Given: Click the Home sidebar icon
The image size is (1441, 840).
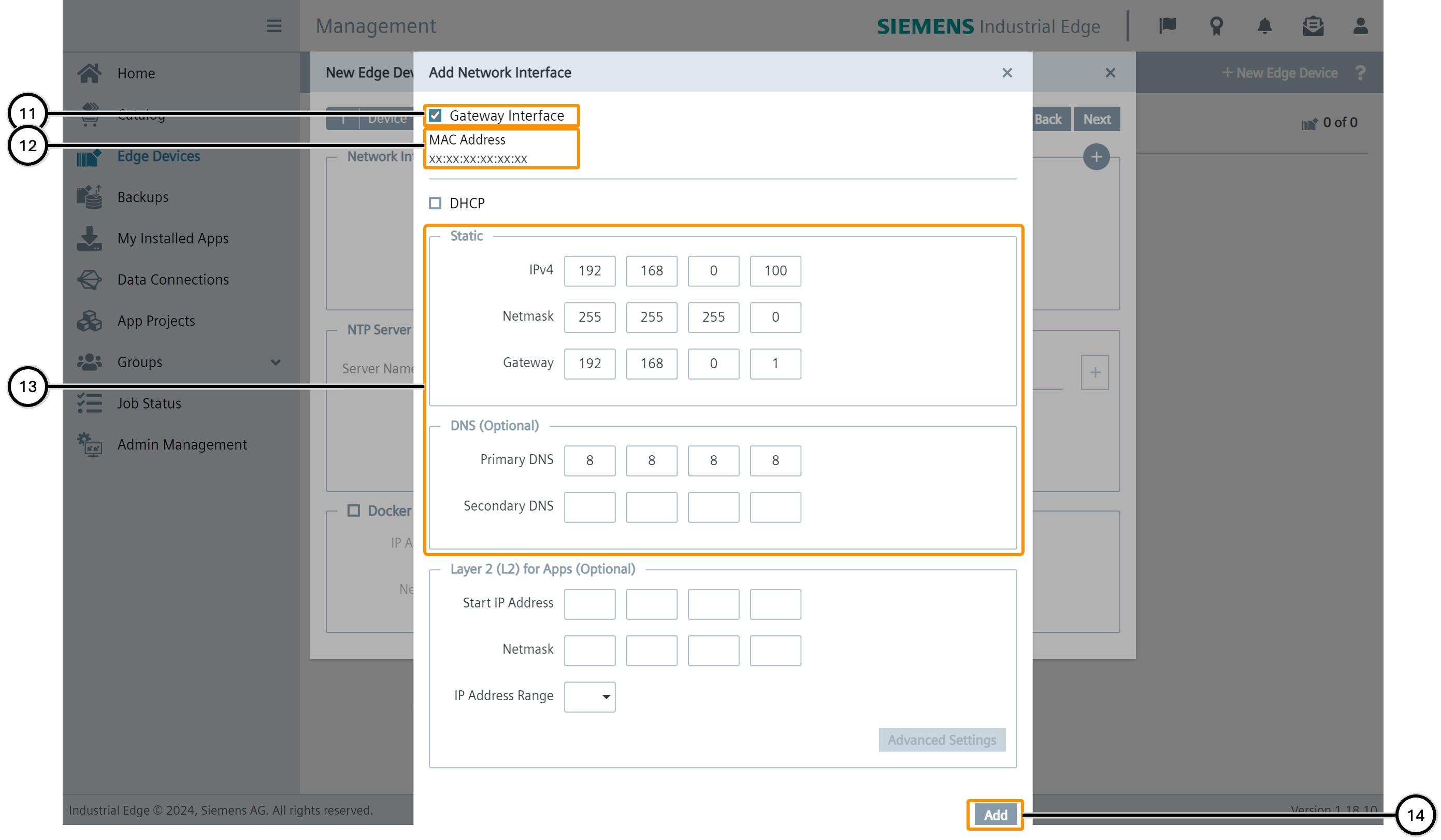Looking at the screenshot, I should [x=90, y=73].
